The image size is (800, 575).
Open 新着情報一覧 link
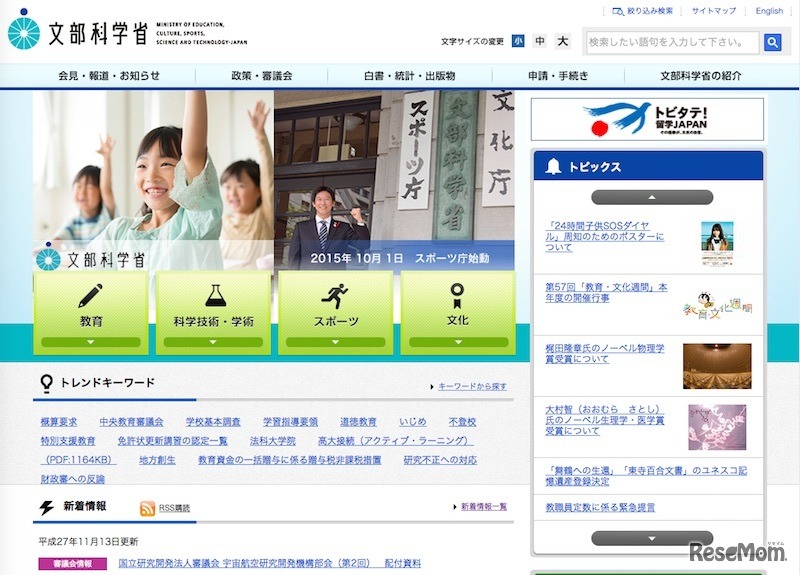[x=484, y=507]
